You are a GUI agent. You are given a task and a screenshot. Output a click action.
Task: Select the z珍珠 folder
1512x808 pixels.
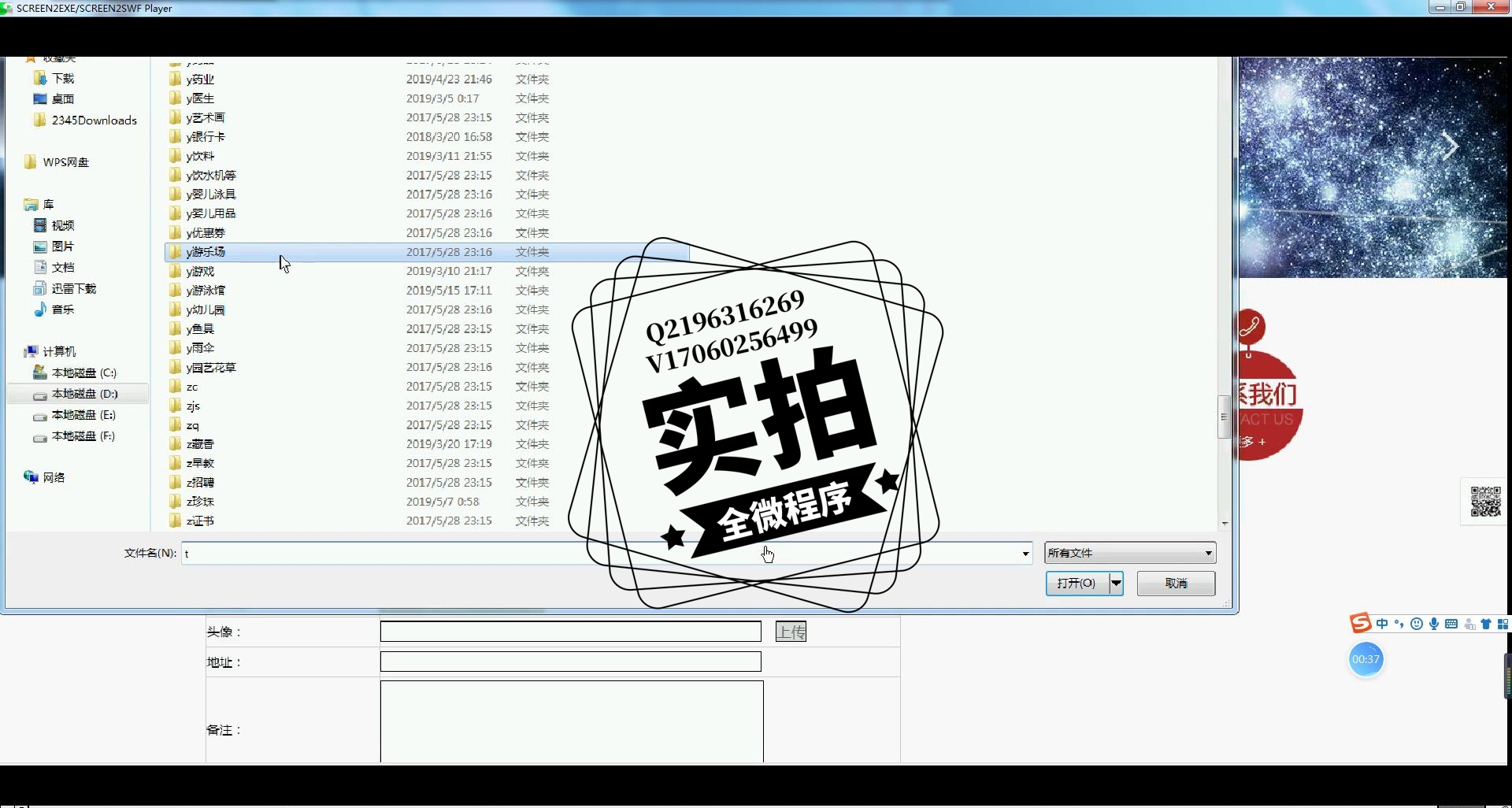coord(200,501)
